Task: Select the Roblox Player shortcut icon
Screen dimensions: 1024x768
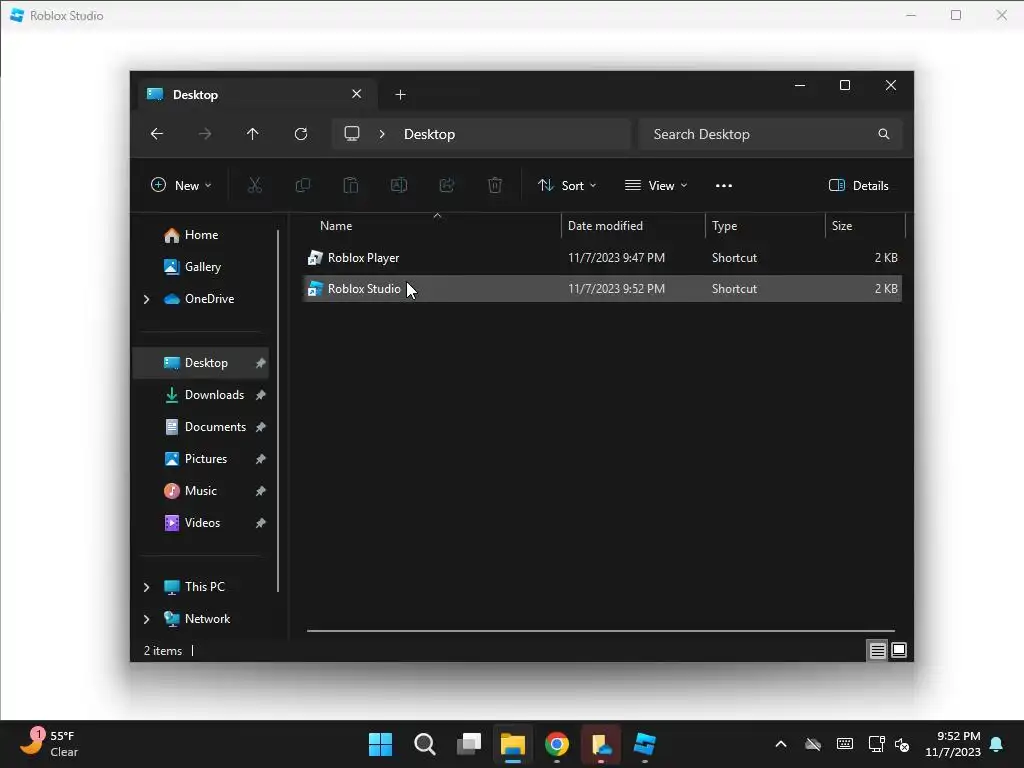Action: point(315,258)
